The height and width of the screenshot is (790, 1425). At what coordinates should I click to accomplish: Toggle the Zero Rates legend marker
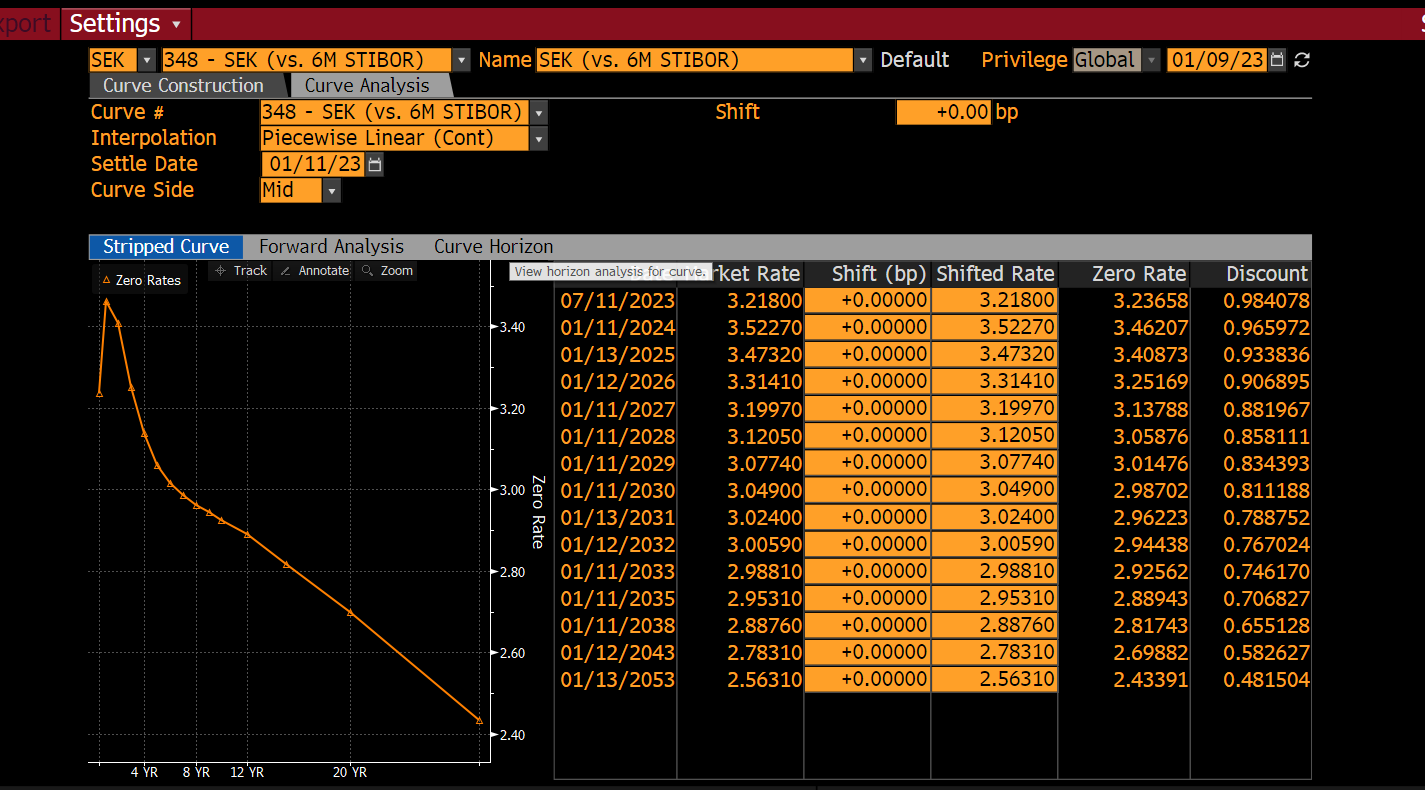coord(142,280)
